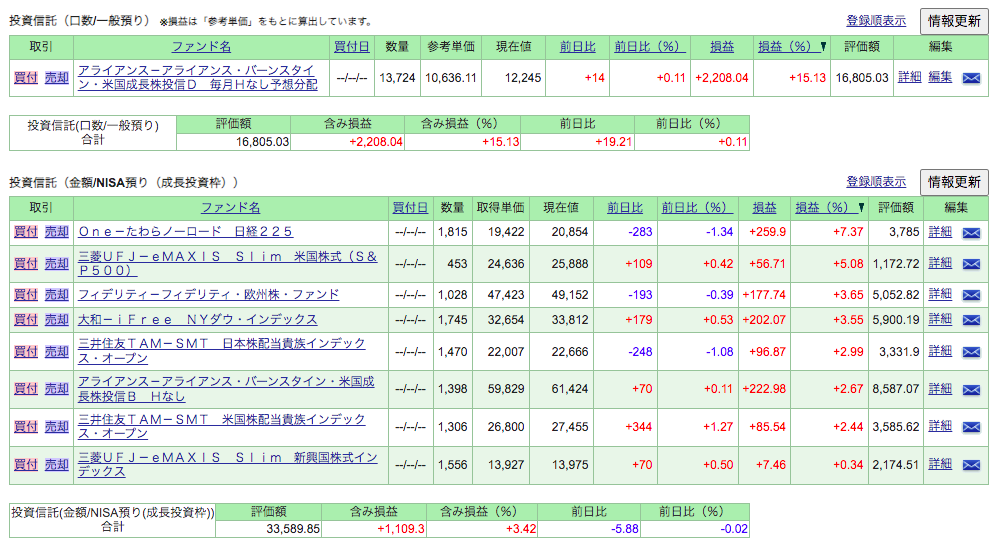Open 詳細 for eMAXIS Slim 米国株式 S&P500
The height and width of the screenshot is (550, 1002).
[940, 263]
